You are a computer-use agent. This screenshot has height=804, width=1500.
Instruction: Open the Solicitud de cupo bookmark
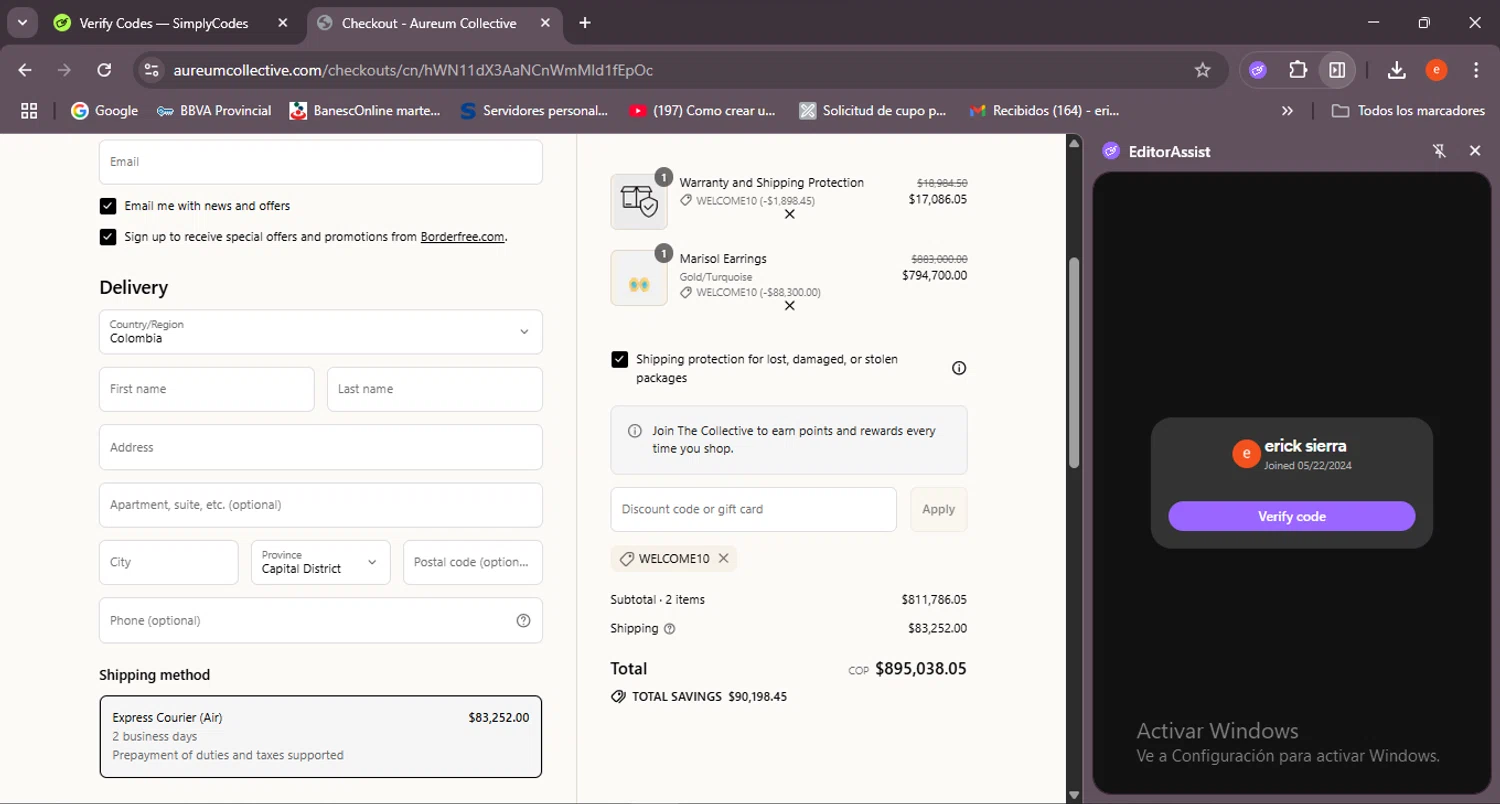873,111
